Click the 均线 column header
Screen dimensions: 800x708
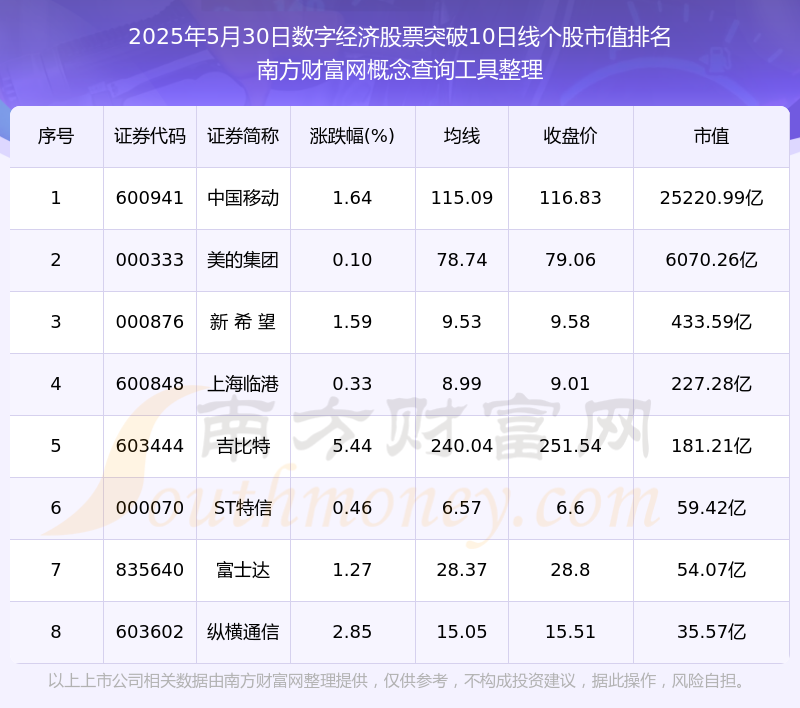(462, 136)
